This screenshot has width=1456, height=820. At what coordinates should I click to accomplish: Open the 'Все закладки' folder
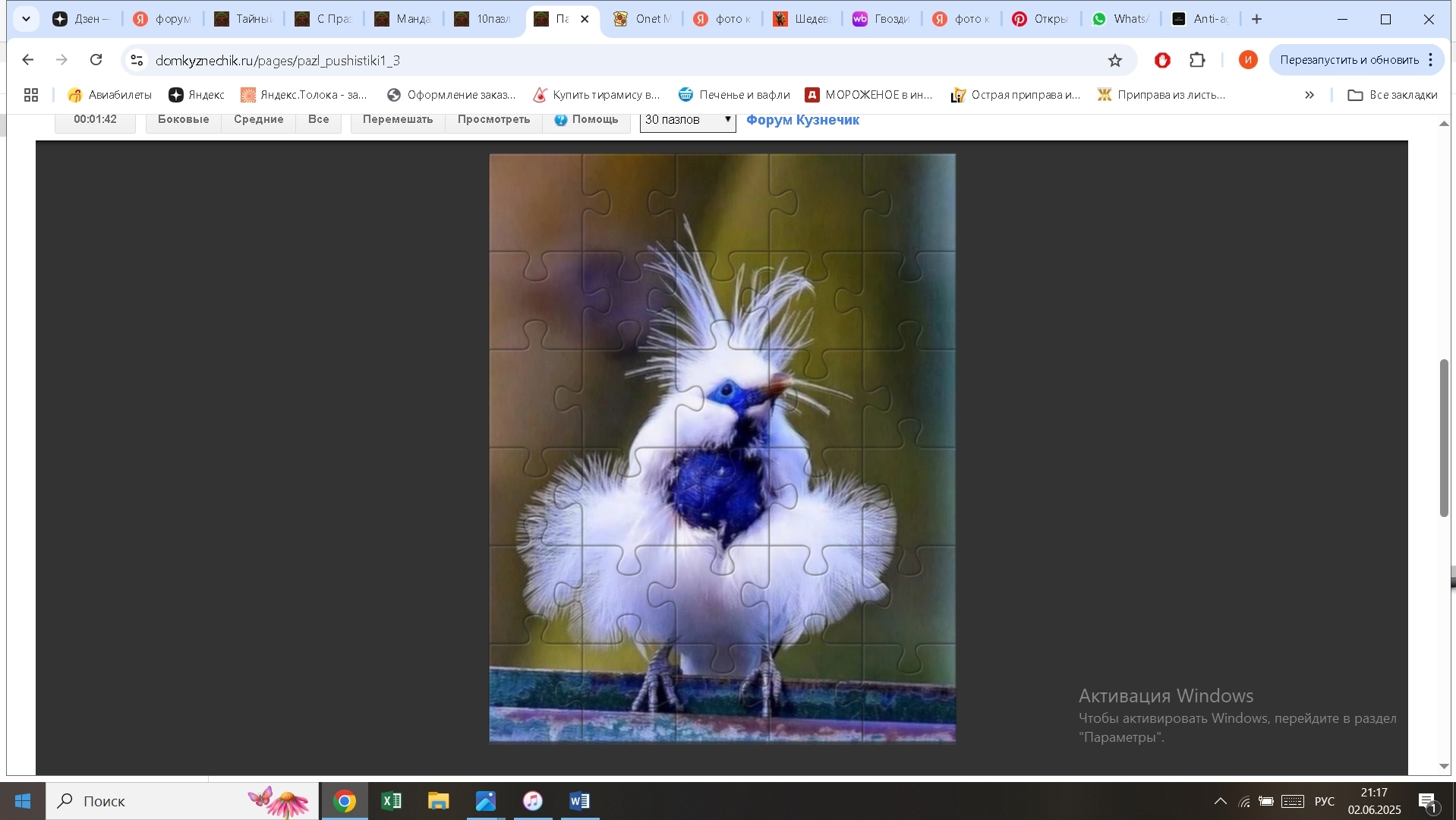coord(1392,95)
